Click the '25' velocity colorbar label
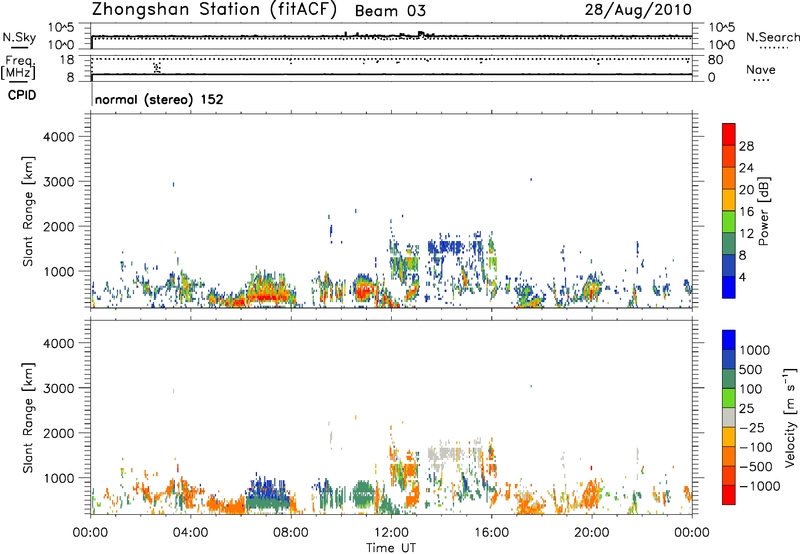Viewport: 800px width, 554px height. (746, 409)
